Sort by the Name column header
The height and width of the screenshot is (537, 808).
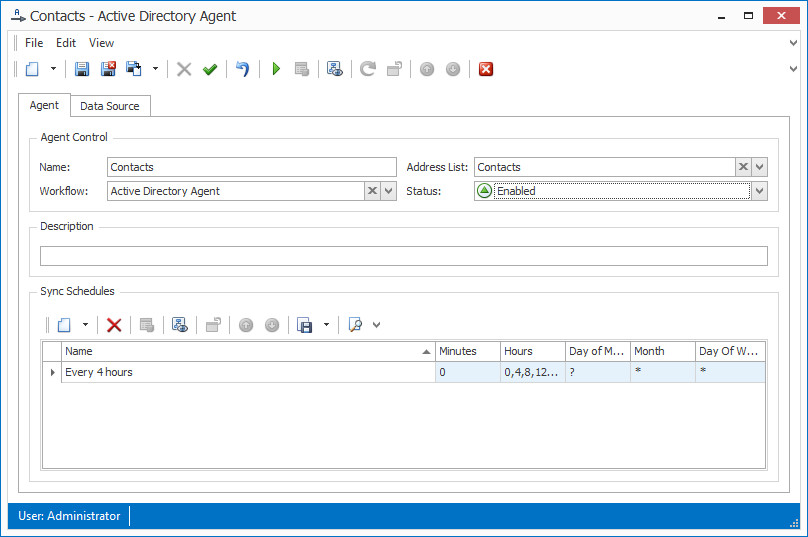248,351
